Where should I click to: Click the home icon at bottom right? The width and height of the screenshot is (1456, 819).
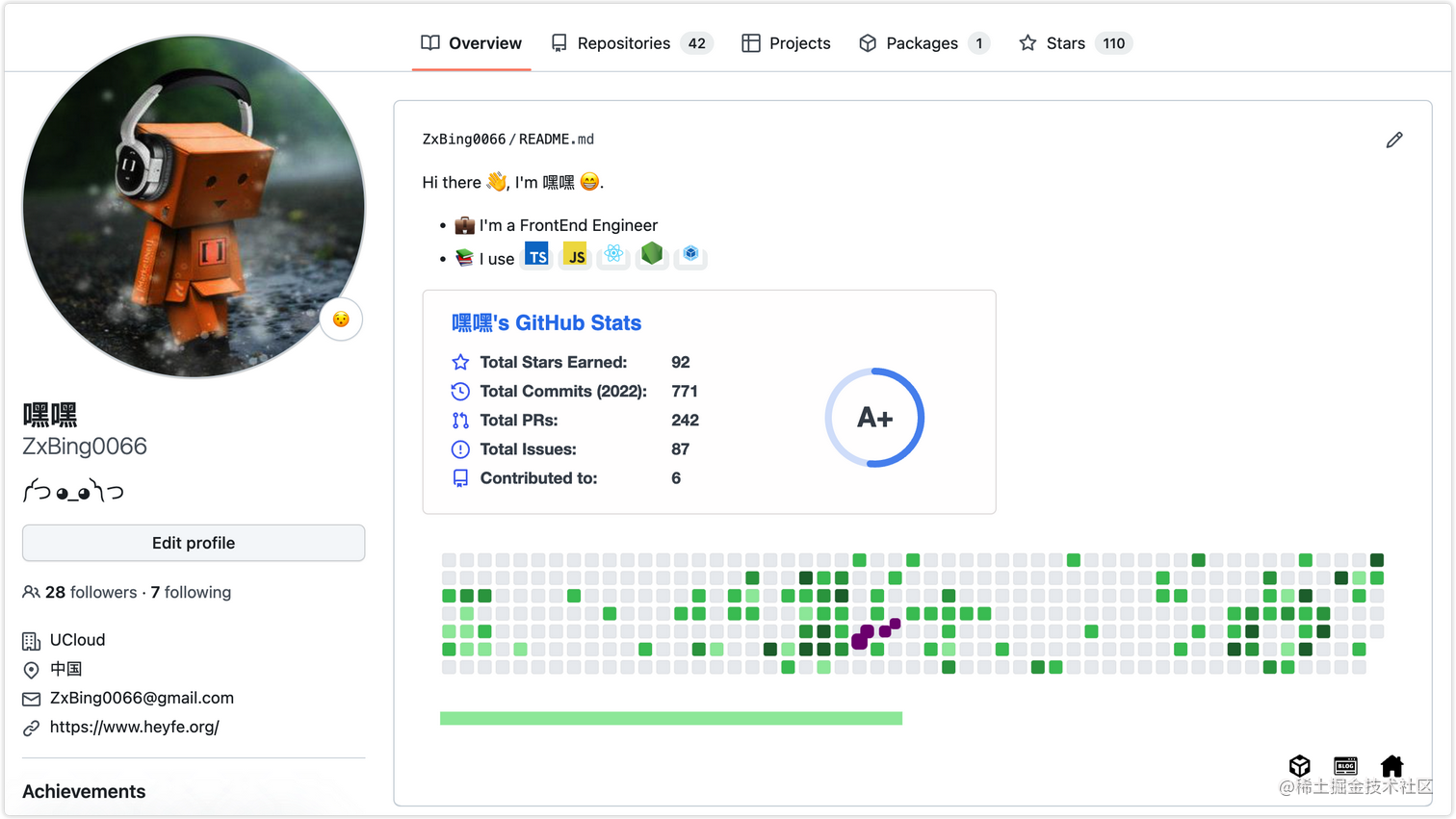[x=1392, y=766]
